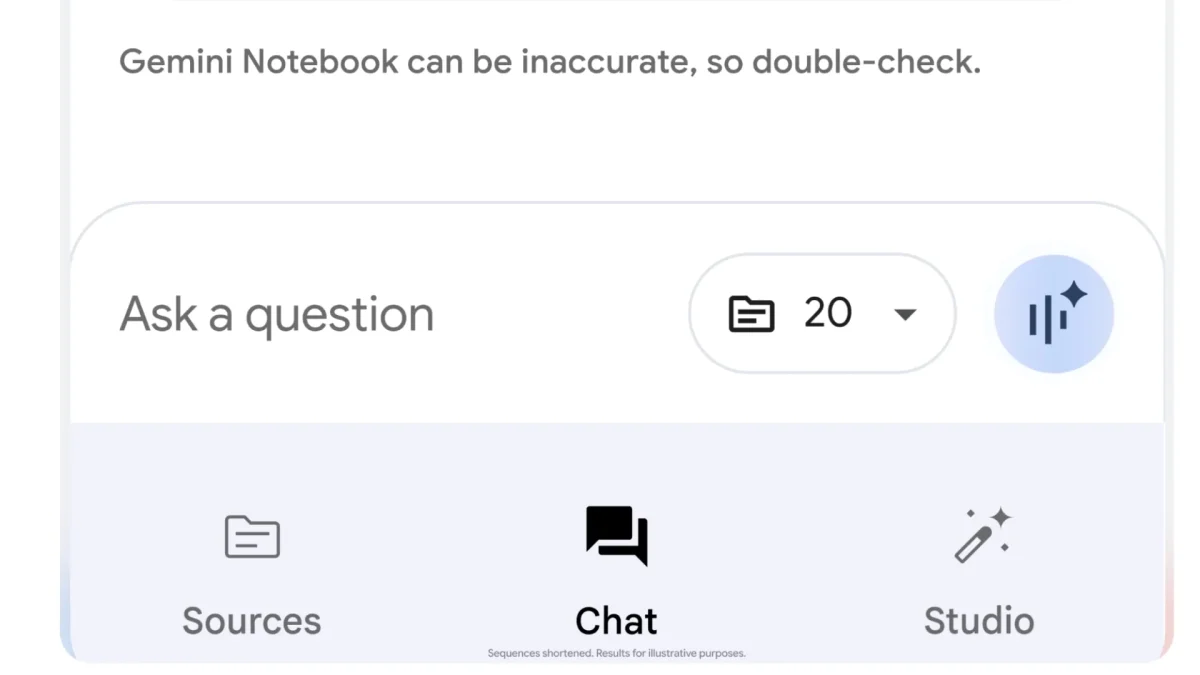Click the 'Sequences shortened' footnote text
Image resolution: width=1200 pixels, height=675 pixels.
click(616, 654)
